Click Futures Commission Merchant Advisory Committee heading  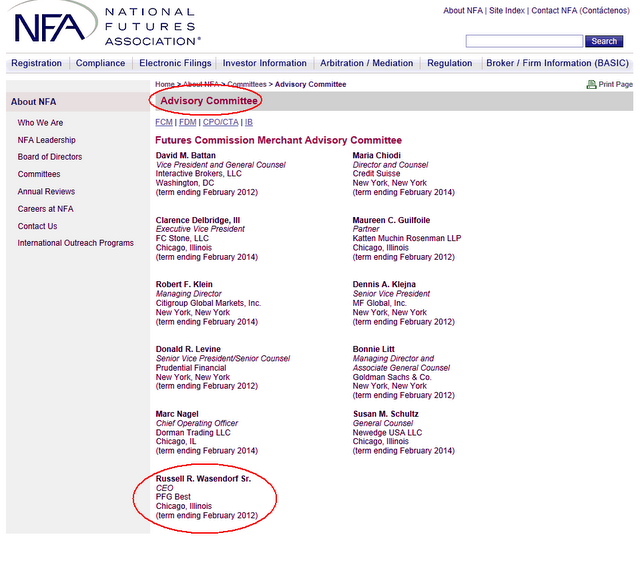[x=278, y=140]
